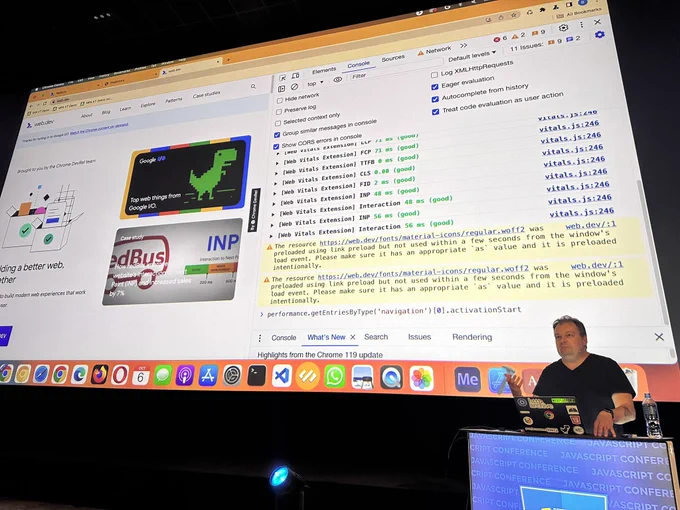Click the blue console settings gear
Viewport: 680px width, 510px height.
(599, 34)
